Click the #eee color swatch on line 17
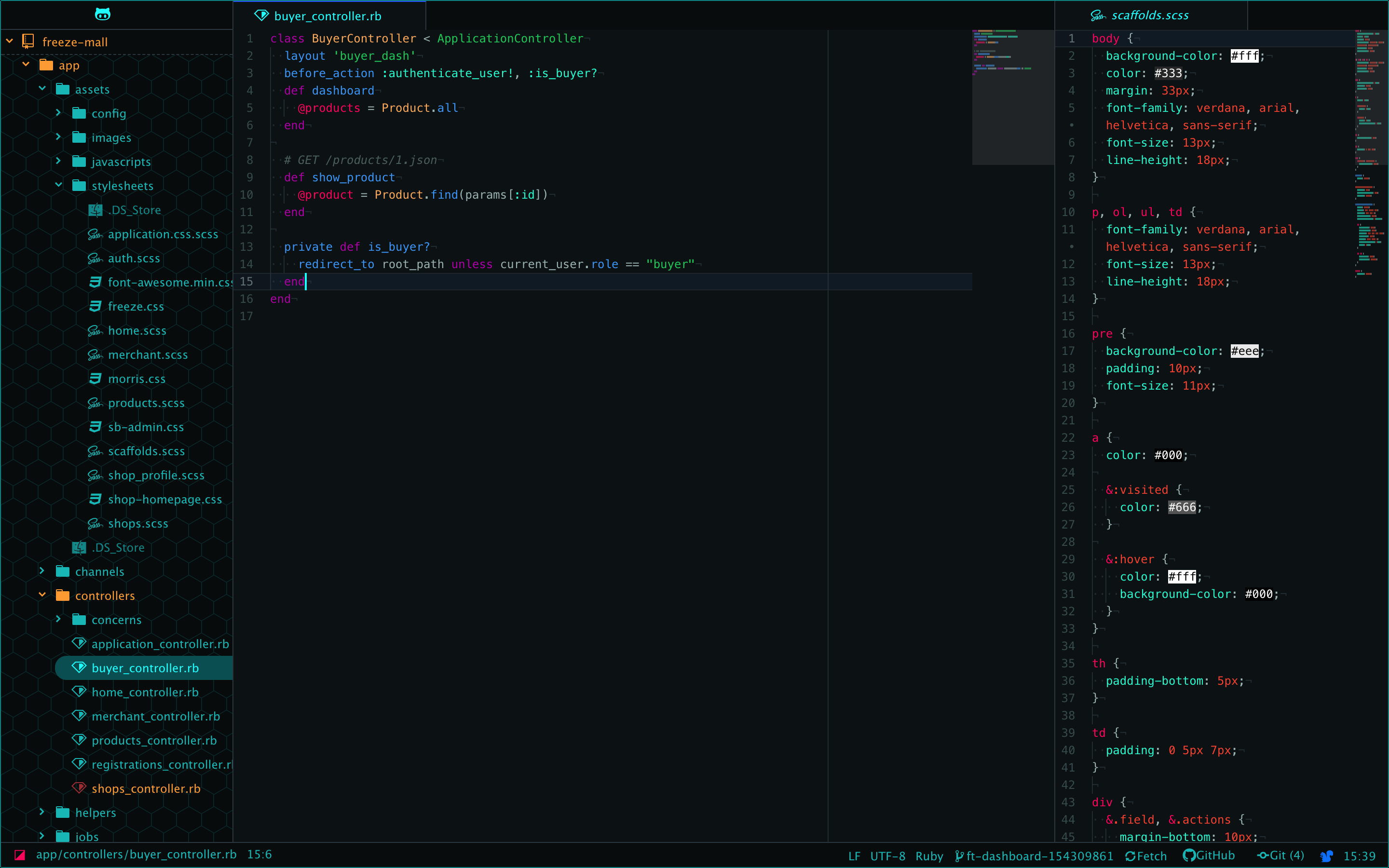This screenshot has height=868, width=1389. click(1244, 351)
